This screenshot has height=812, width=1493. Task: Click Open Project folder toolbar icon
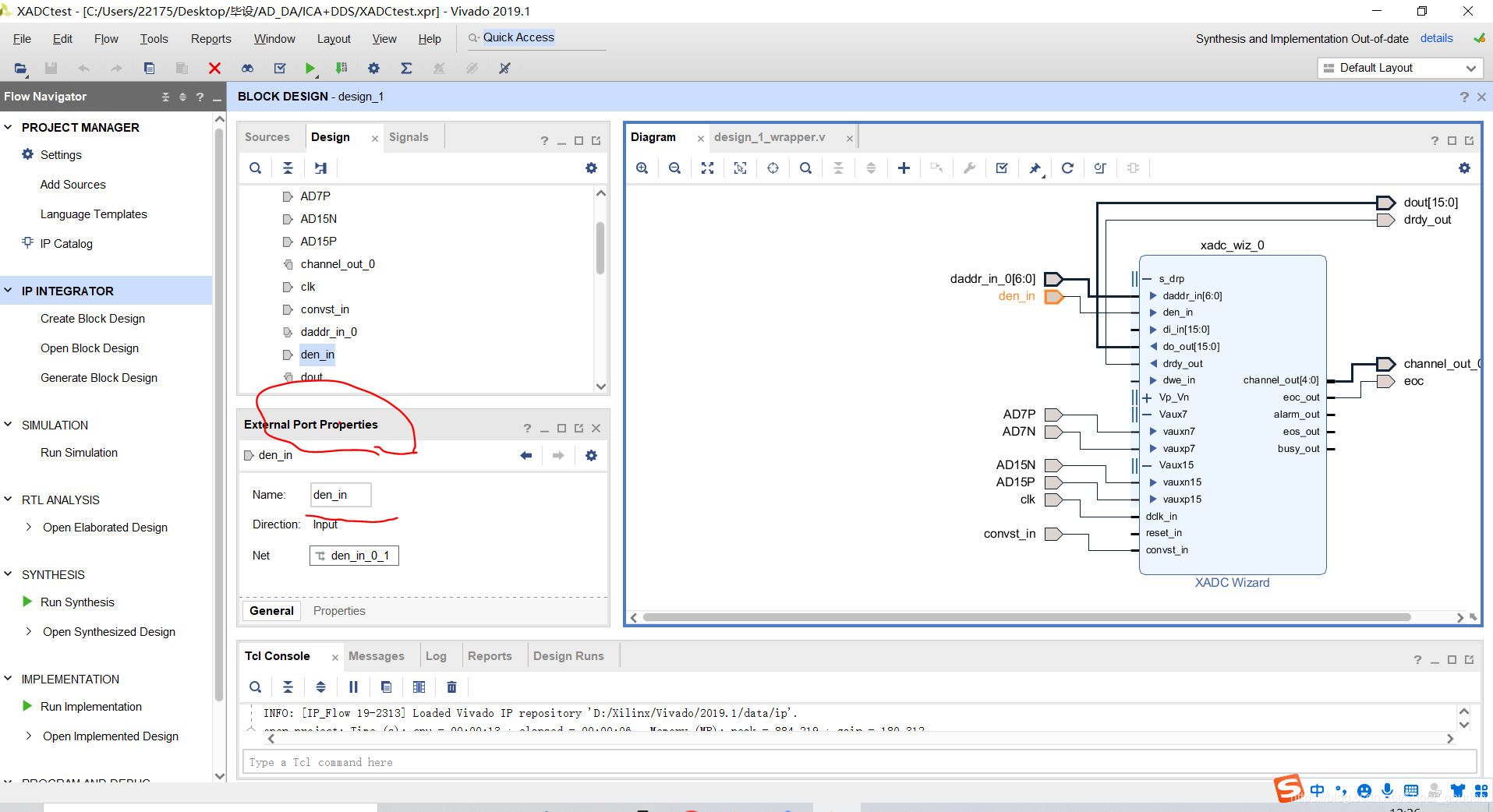click(21, 69)
